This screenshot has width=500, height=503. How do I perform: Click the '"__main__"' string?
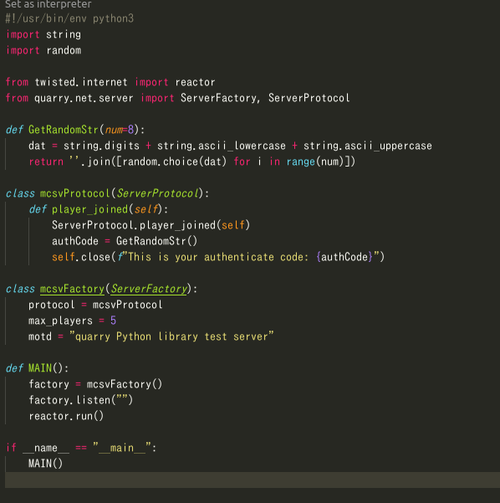click(x=122, y=448)
